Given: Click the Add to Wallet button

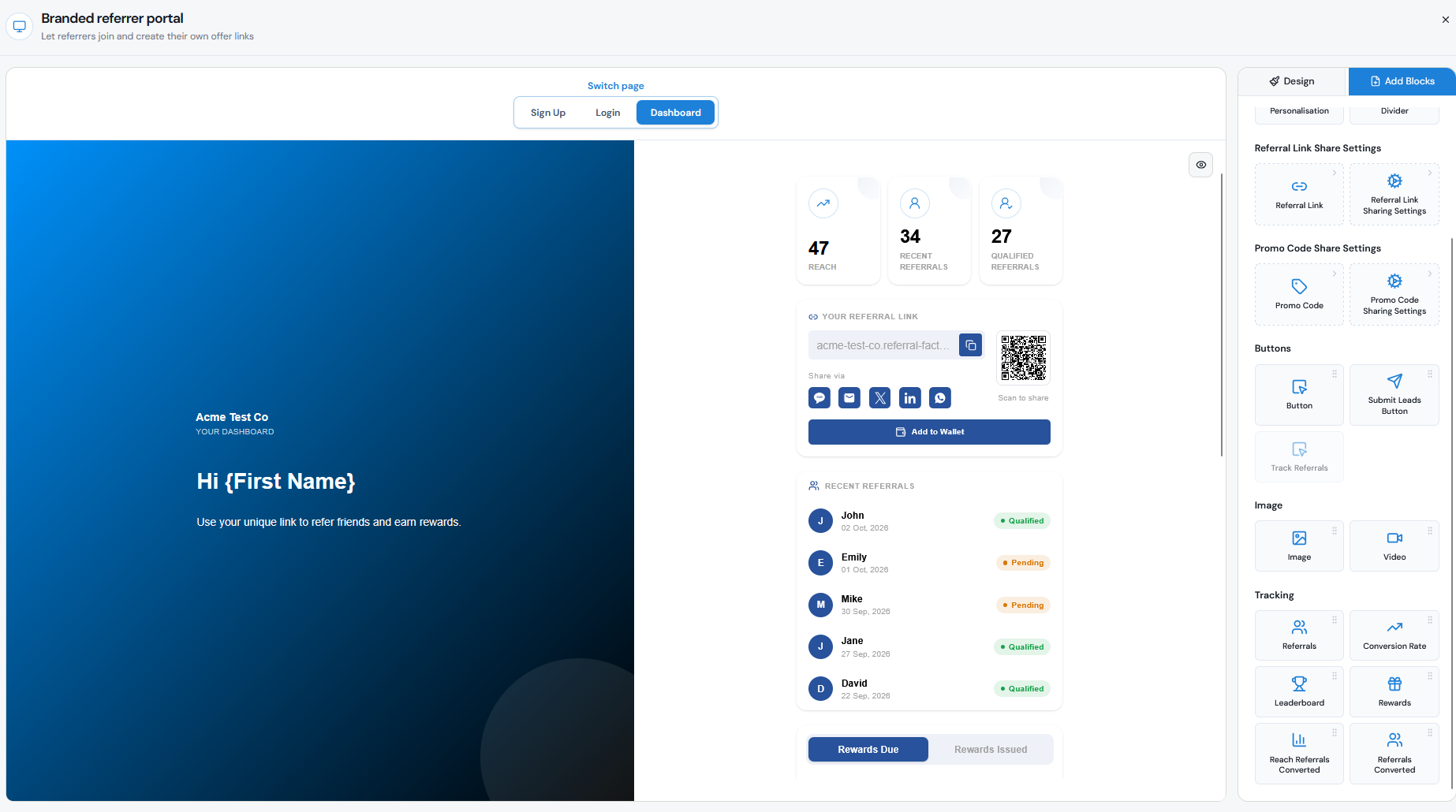Looking at the screenshot, I should [929, 432].
